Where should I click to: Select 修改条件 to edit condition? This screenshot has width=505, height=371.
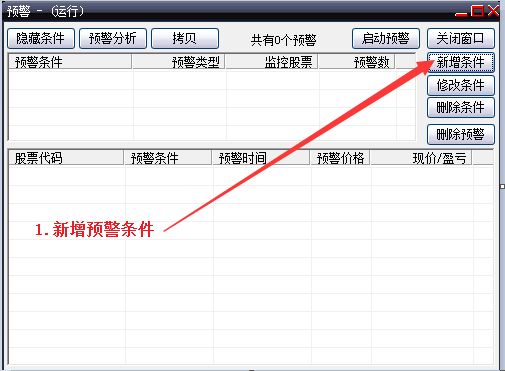point(461,85)
